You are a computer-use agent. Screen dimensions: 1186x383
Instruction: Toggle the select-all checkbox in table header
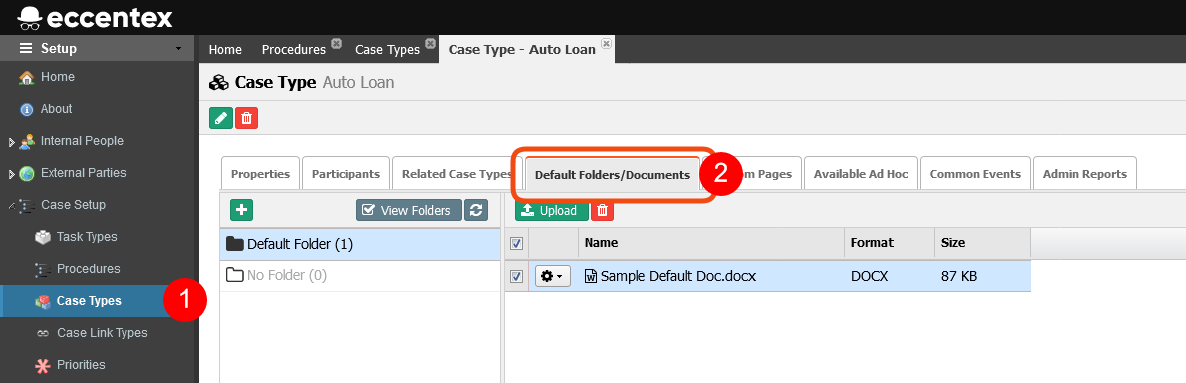[517, 244]
